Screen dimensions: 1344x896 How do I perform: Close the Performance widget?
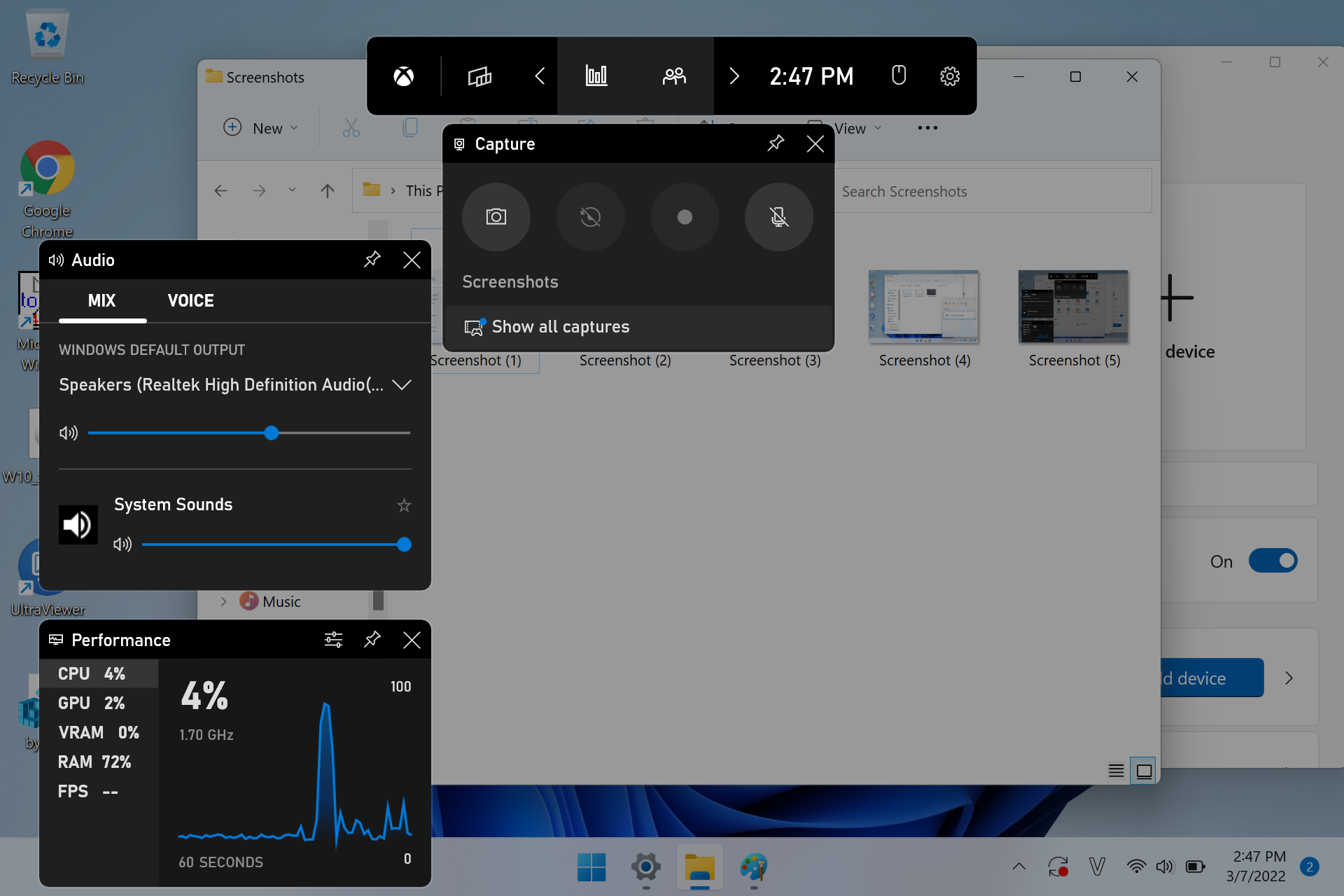click(412, 640)
